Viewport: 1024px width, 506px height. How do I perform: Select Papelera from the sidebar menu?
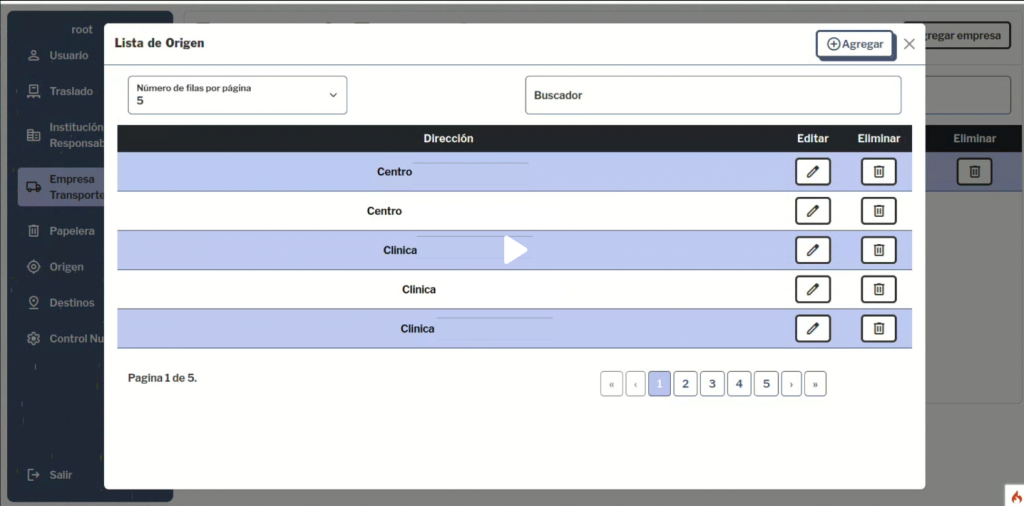pos(71,231)
